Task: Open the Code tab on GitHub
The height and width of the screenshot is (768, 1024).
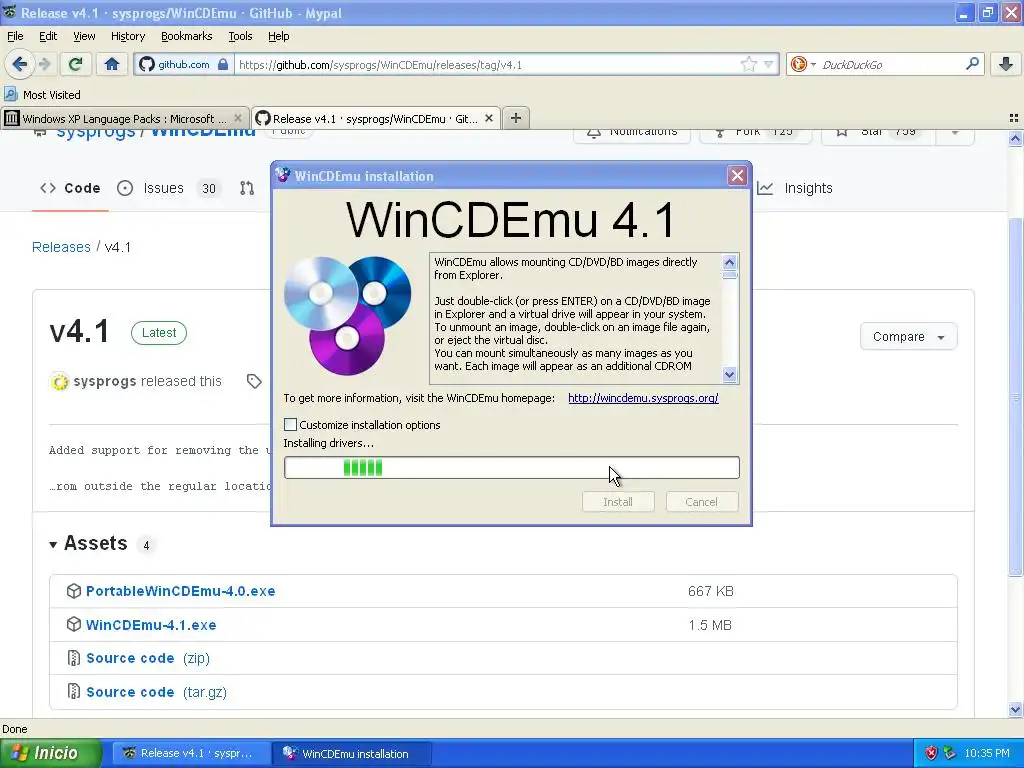Action: click(x=71, y=188)
